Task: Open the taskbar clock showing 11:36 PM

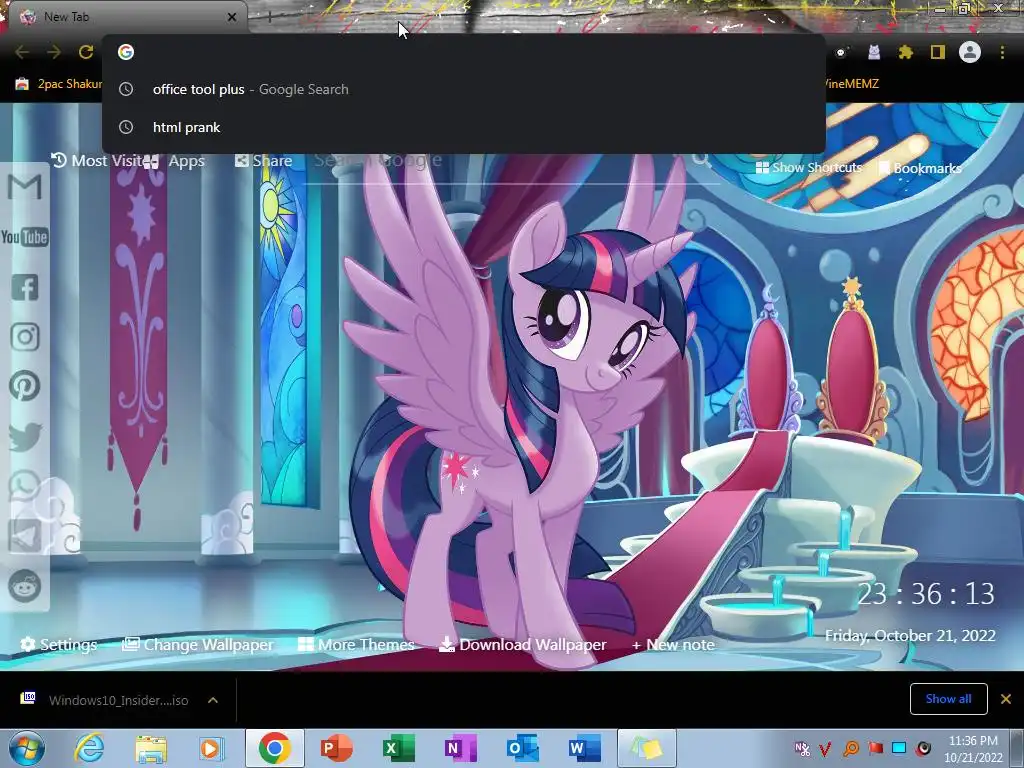Action: click(973, 749)
